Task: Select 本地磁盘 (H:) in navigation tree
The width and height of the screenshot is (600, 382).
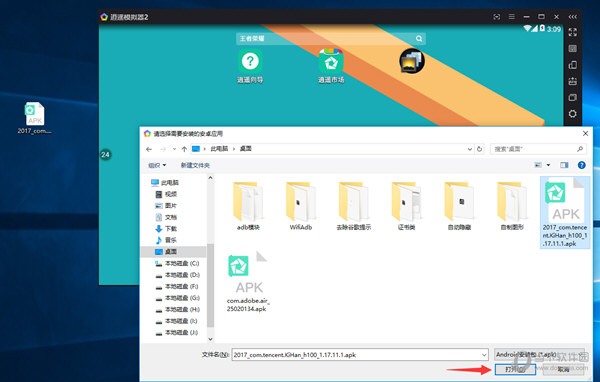Action: [x=177, y=309]
